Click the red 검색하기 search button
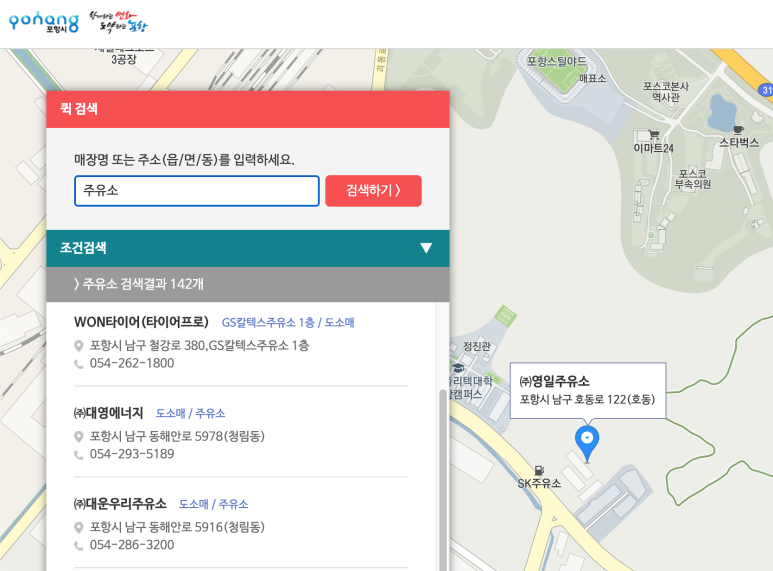 click(x=373, y=191)
